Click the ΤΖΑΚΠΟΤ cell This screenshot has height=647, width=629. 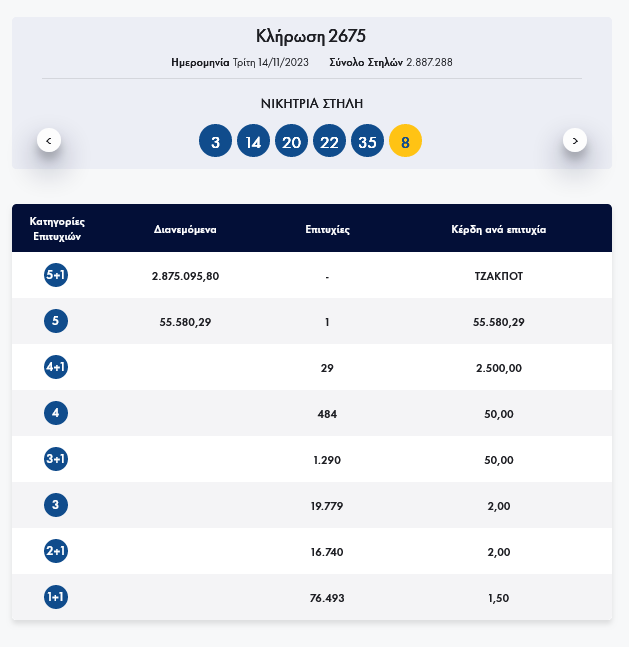(x=498, y=276)
